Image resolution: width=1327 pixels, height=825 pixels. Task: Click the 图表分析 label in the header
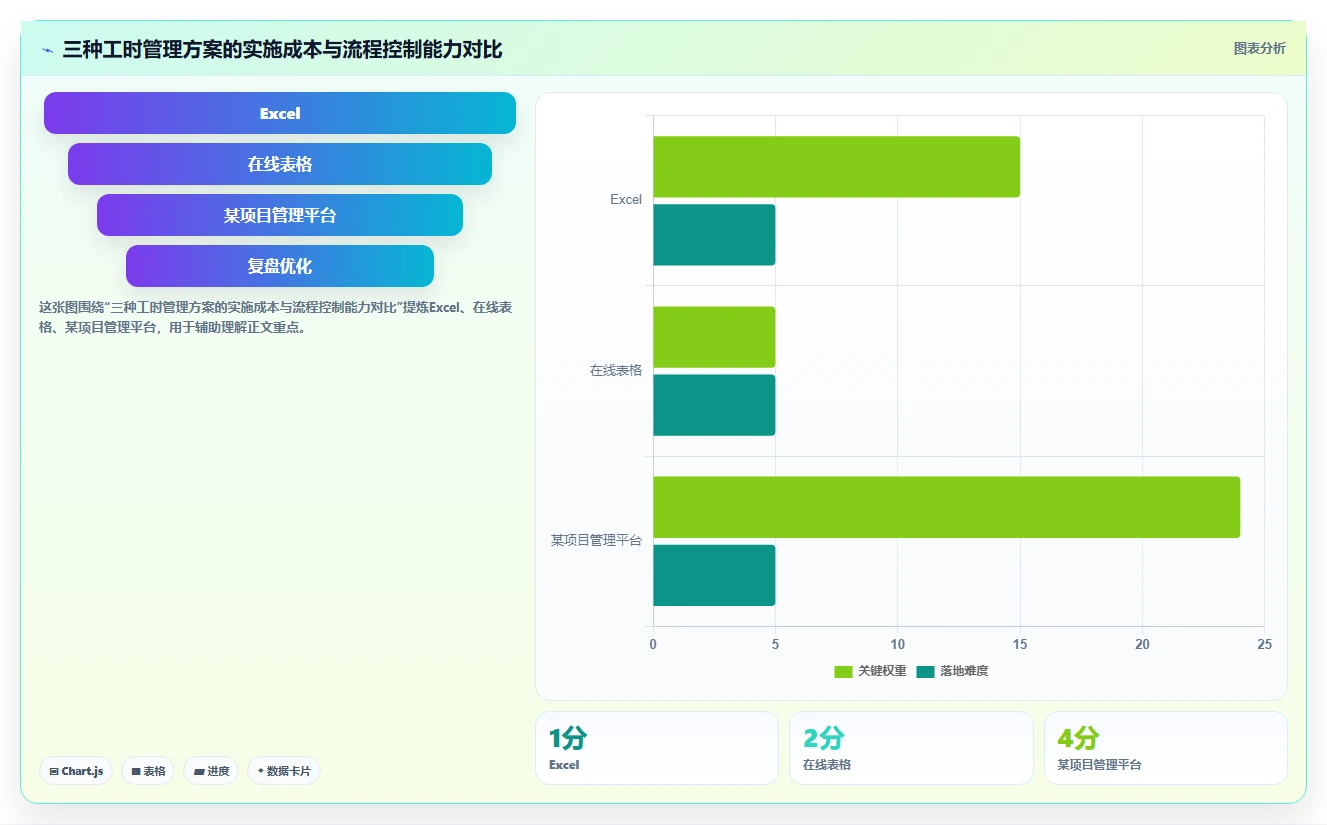[1259, 48]
